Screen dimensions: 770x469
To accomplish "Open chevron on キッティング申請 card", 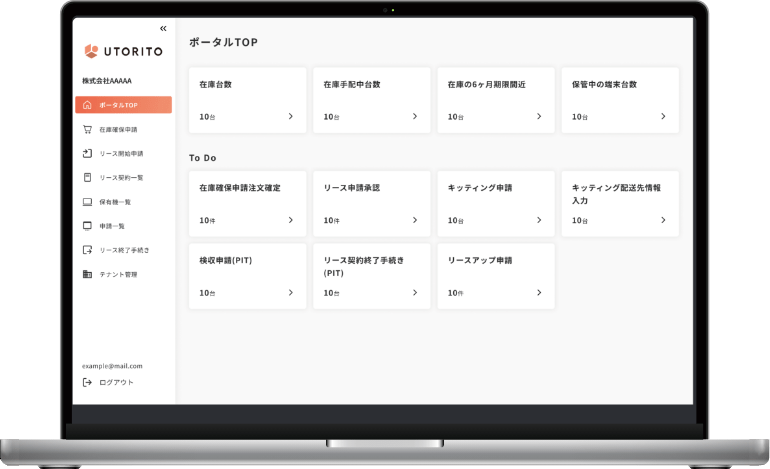I will [x=539, y=220].
